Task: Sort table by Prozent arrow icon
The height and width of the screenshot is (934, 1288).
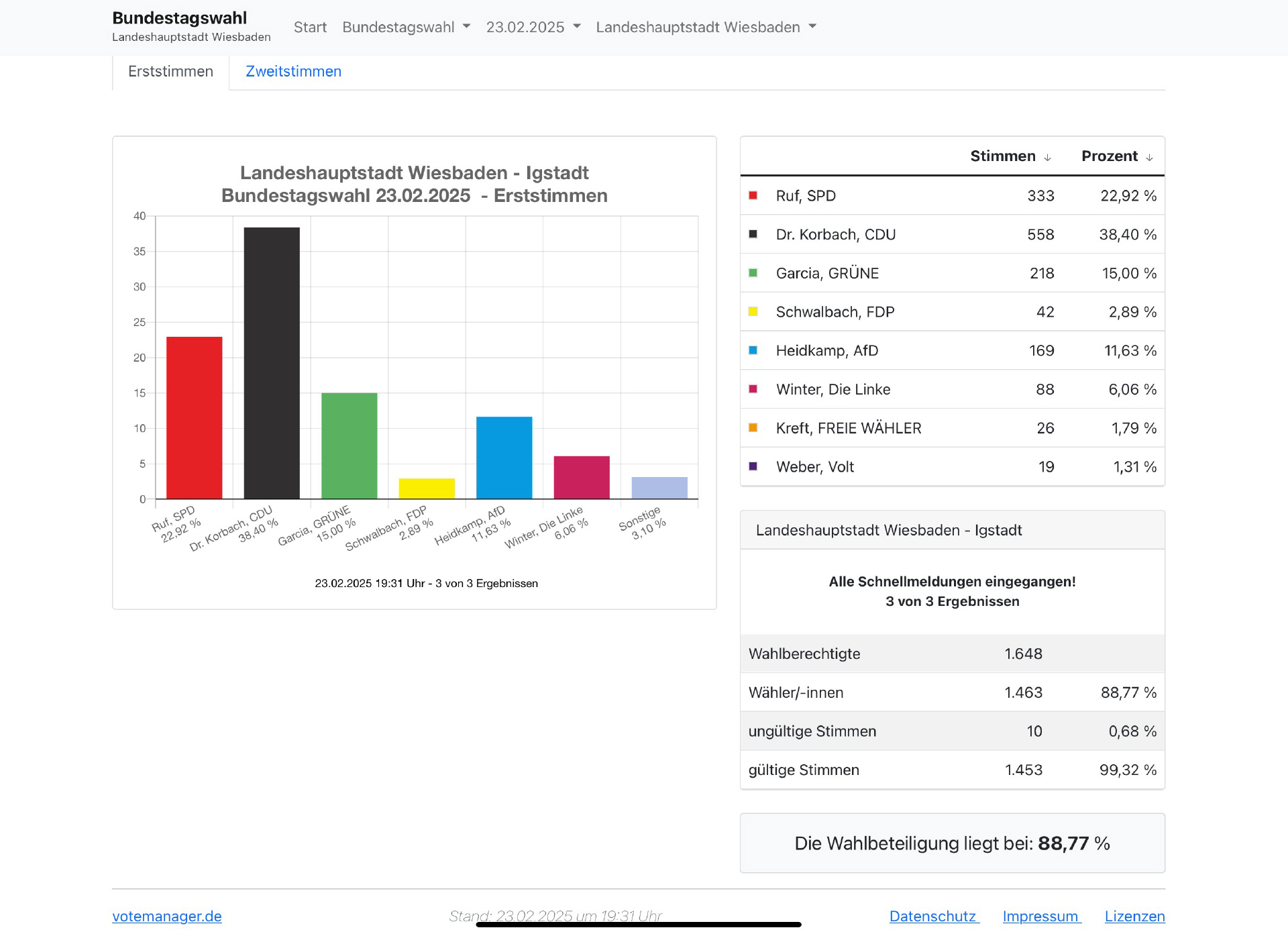Action: (1149, 158)
